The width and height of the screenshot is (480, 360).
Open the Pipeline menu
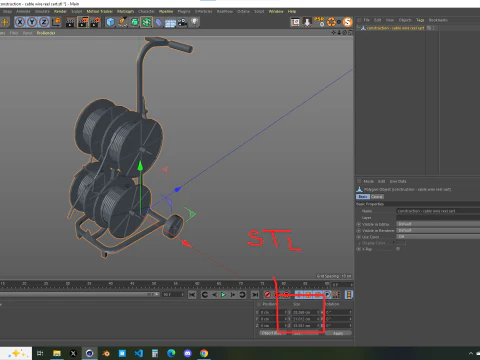[x=166, y=11]
